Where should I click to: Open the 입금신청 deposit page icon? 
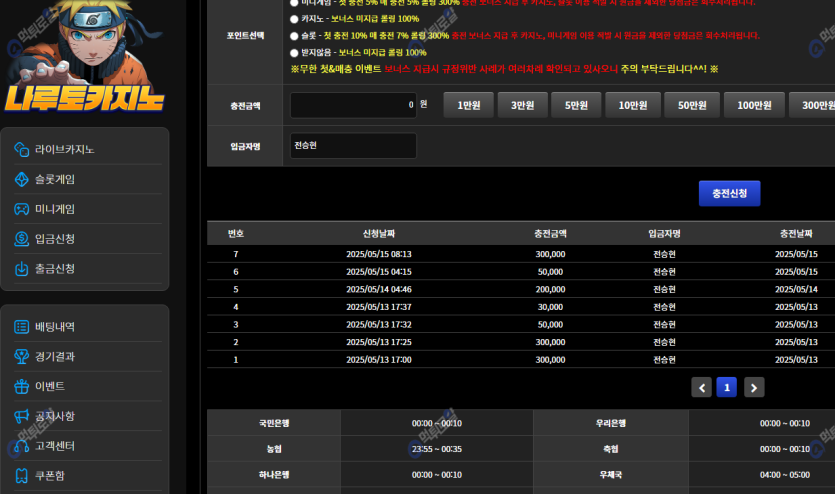pyautogui.click(x=22, y=239)
